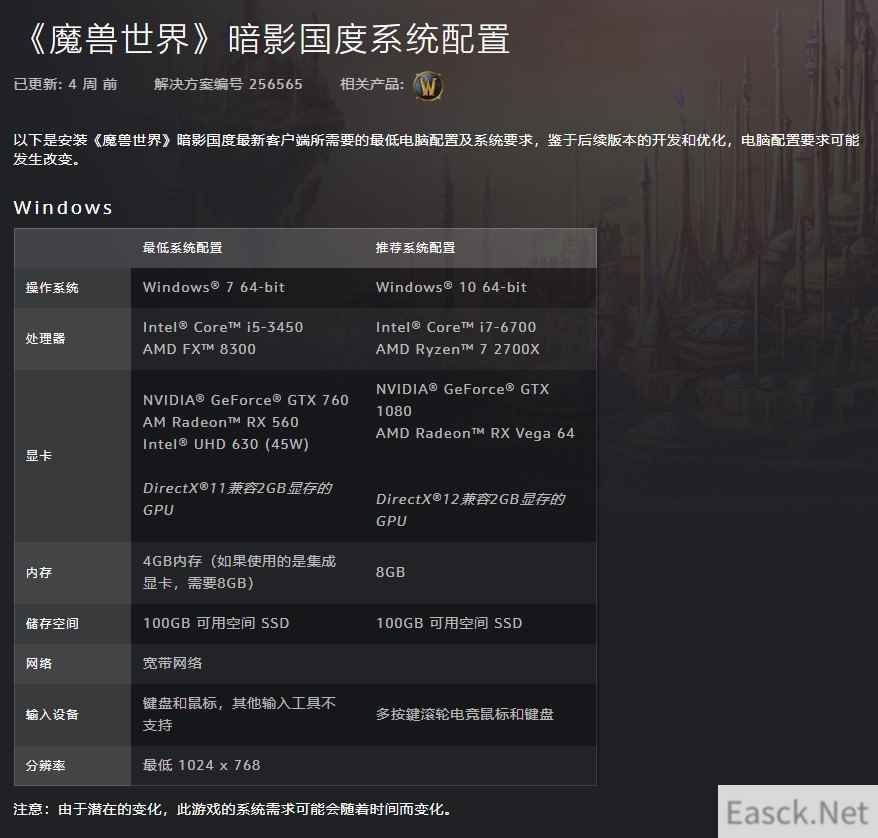878x838 pixels.
Task: Click the DirectX®12兼容2GB显存的 GPU note
Action: [x=470, y=510]
